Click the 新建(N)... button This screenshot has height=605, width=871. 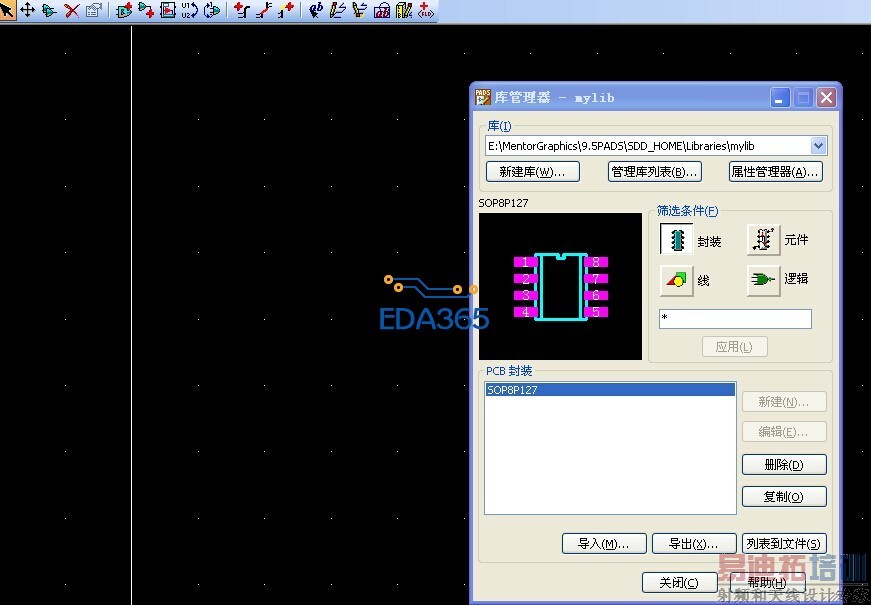(x=784, y=402)
